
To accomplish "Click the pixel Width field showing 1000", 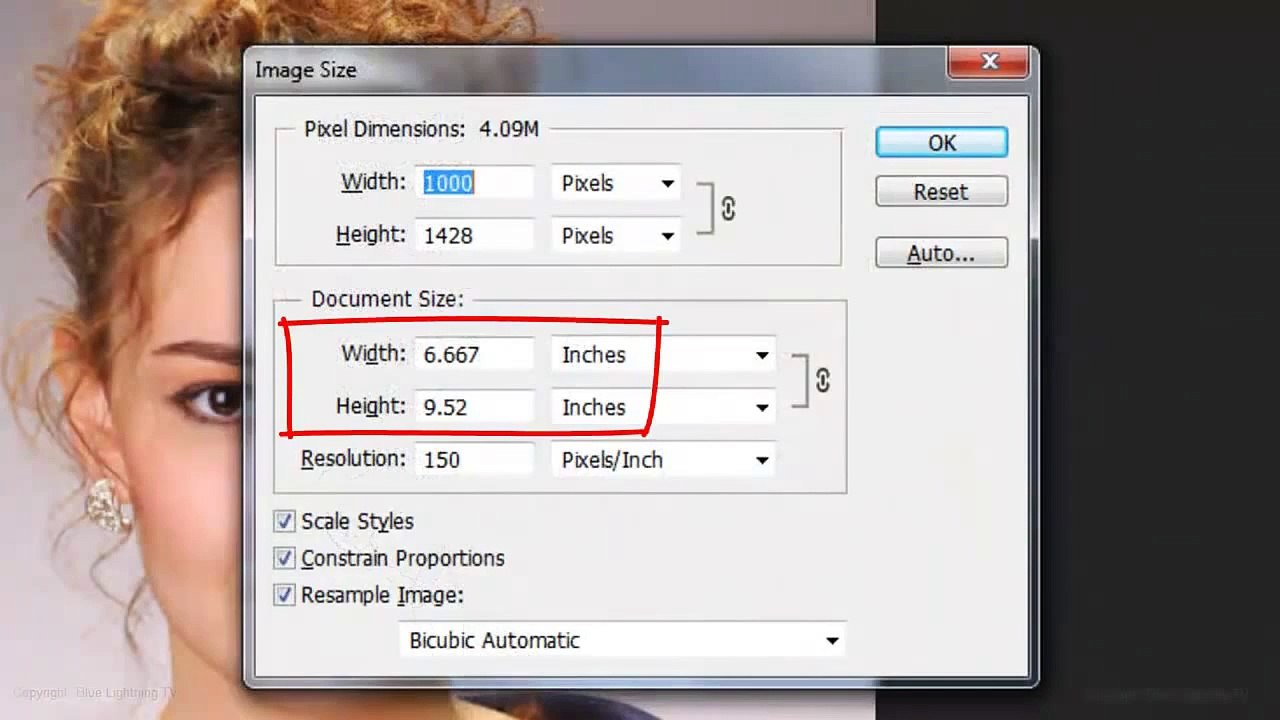I will click(x=475, y=183).
